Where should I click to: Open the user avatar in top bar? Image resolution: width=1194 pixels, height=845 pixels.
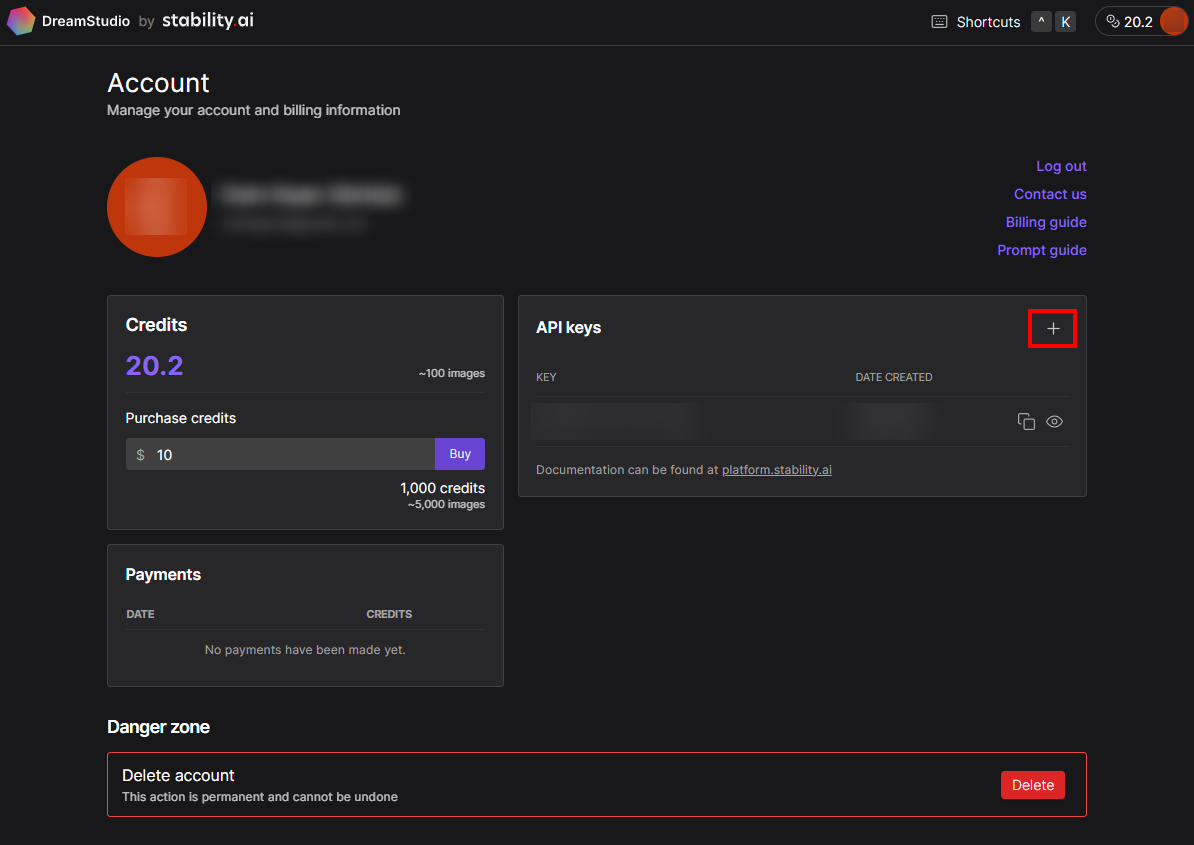[1173, 22]
